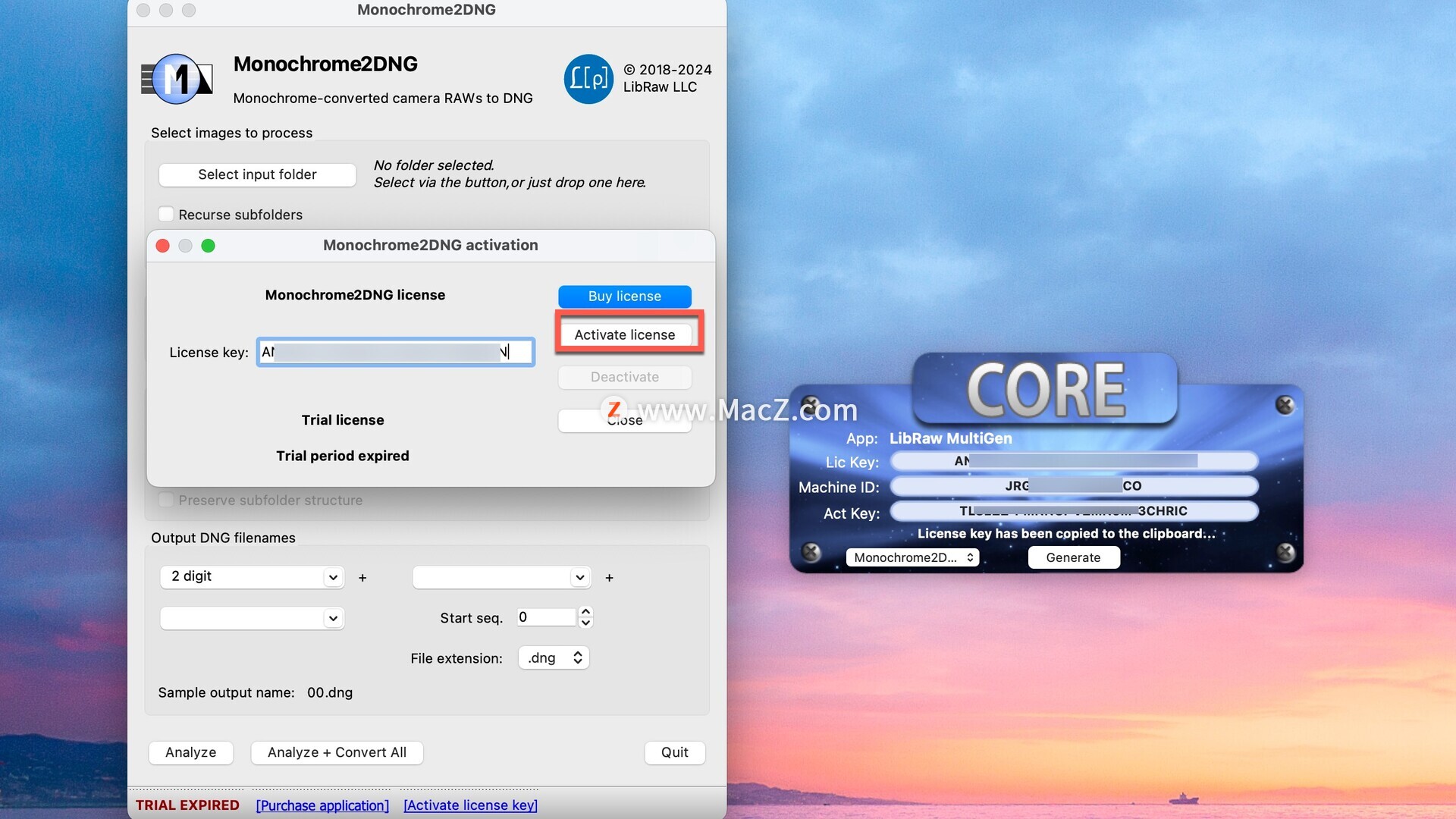Click the Act Key field in keygen
This screenshot has width=1456, height=819.
click(1075, 511)
